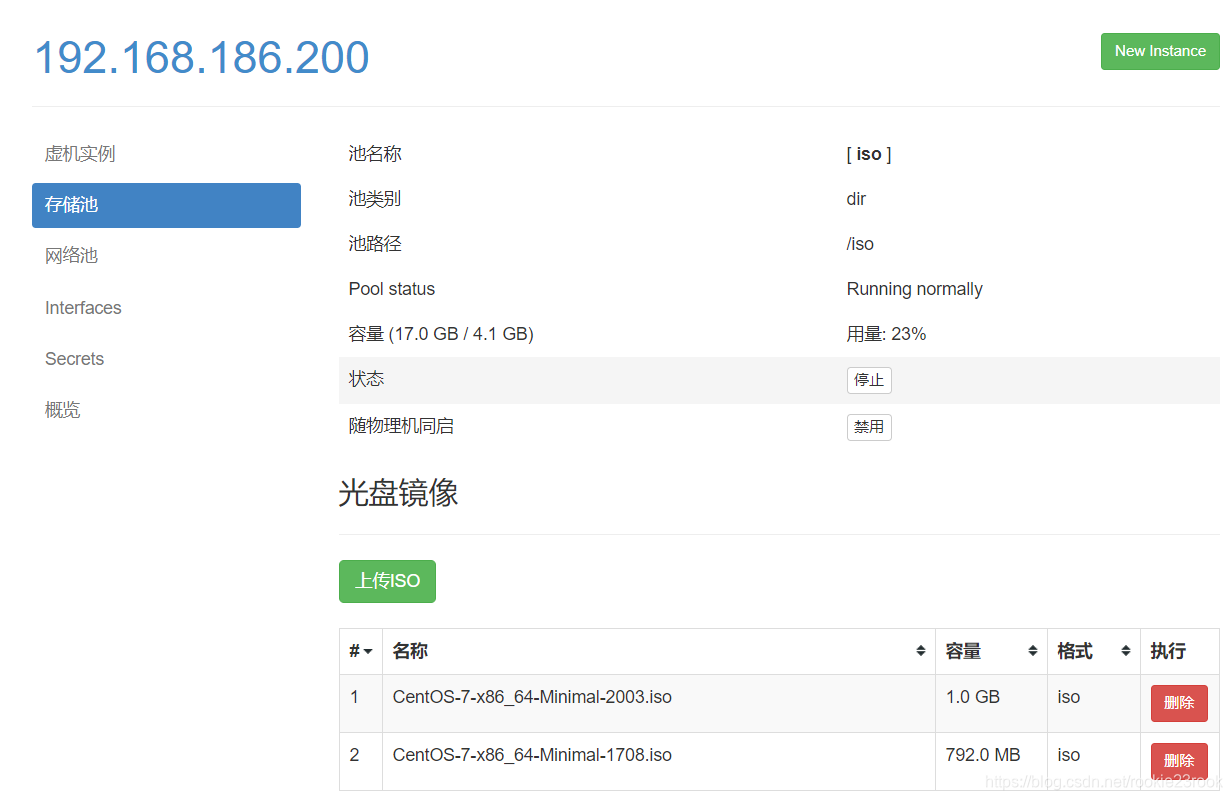View the 概览 overview page
The width and height of the screenshot is (1232, 800).
point(63,409)
